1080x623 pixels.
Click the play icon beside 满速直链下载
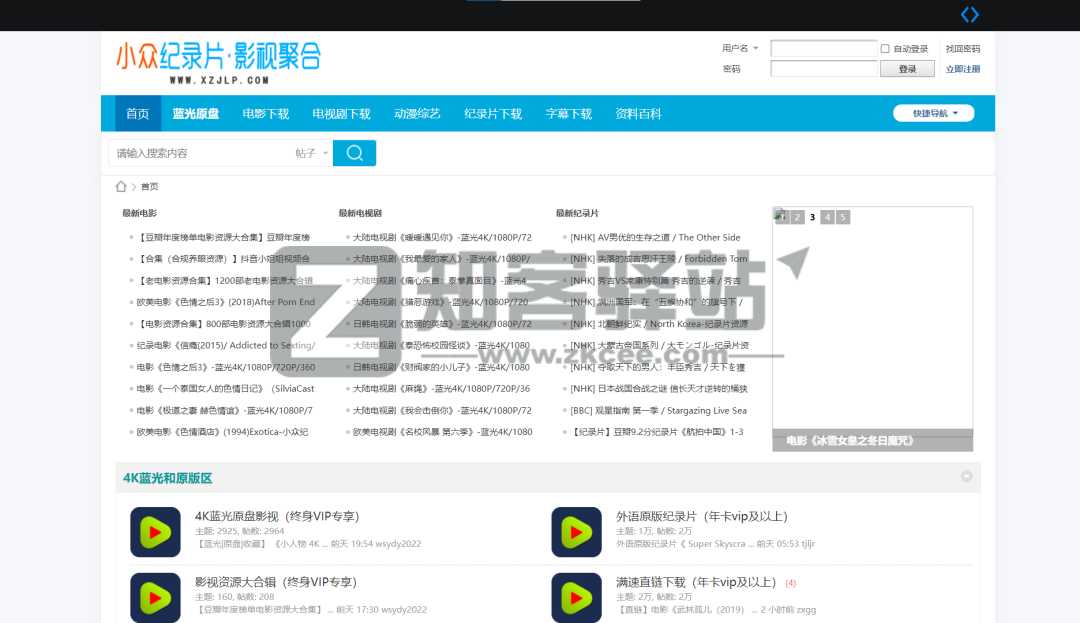[x=576, y=597]
